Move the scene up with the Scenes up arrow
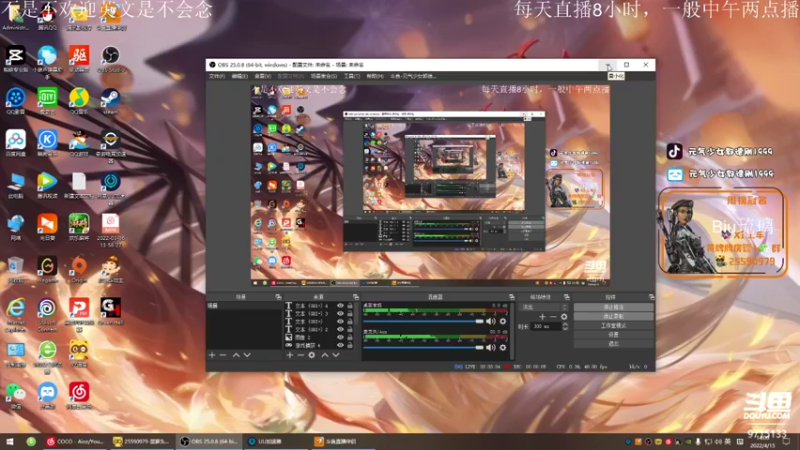The height and width of the screenshot is (450, 800). click(236, 355)
